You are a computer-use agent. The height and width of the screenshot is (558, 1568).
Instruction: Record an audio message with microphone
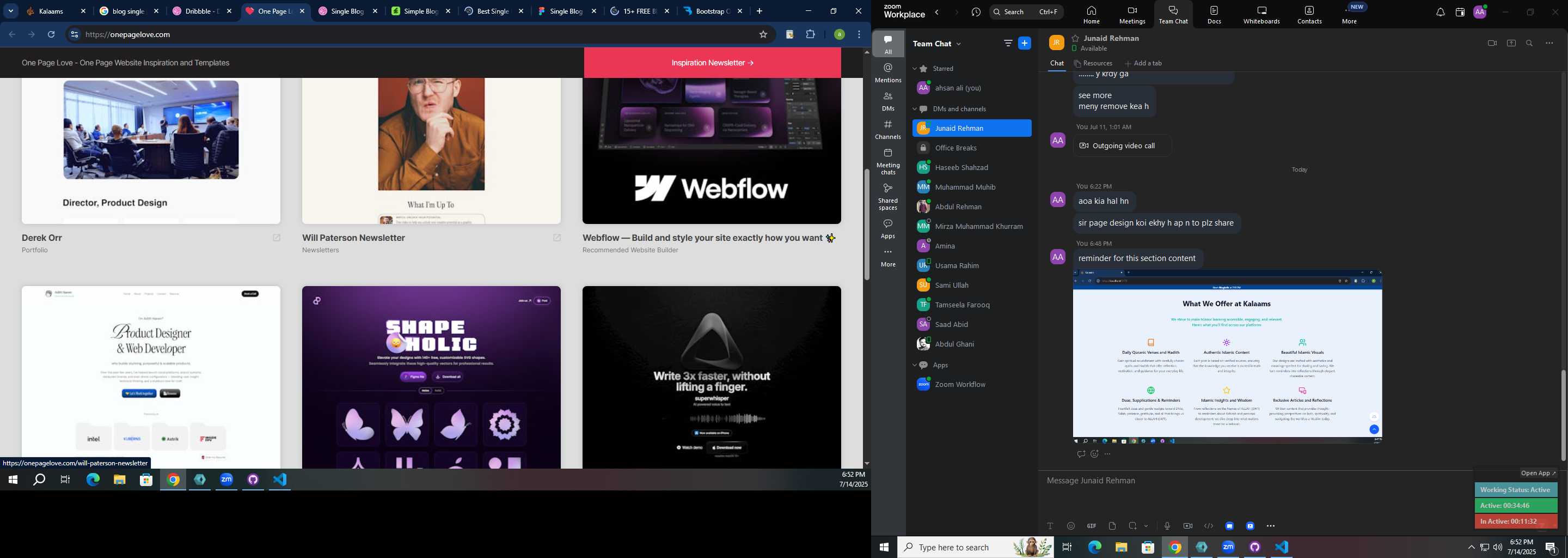pos(1167,526)
